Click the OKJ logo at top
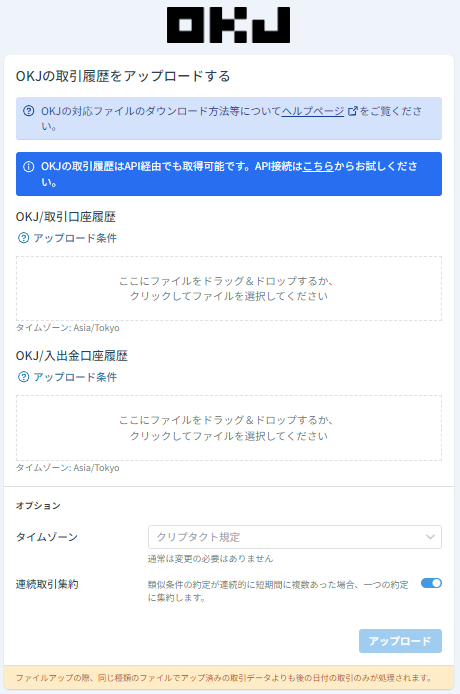This screenshot has width=460, height=694. pos(228,25)
